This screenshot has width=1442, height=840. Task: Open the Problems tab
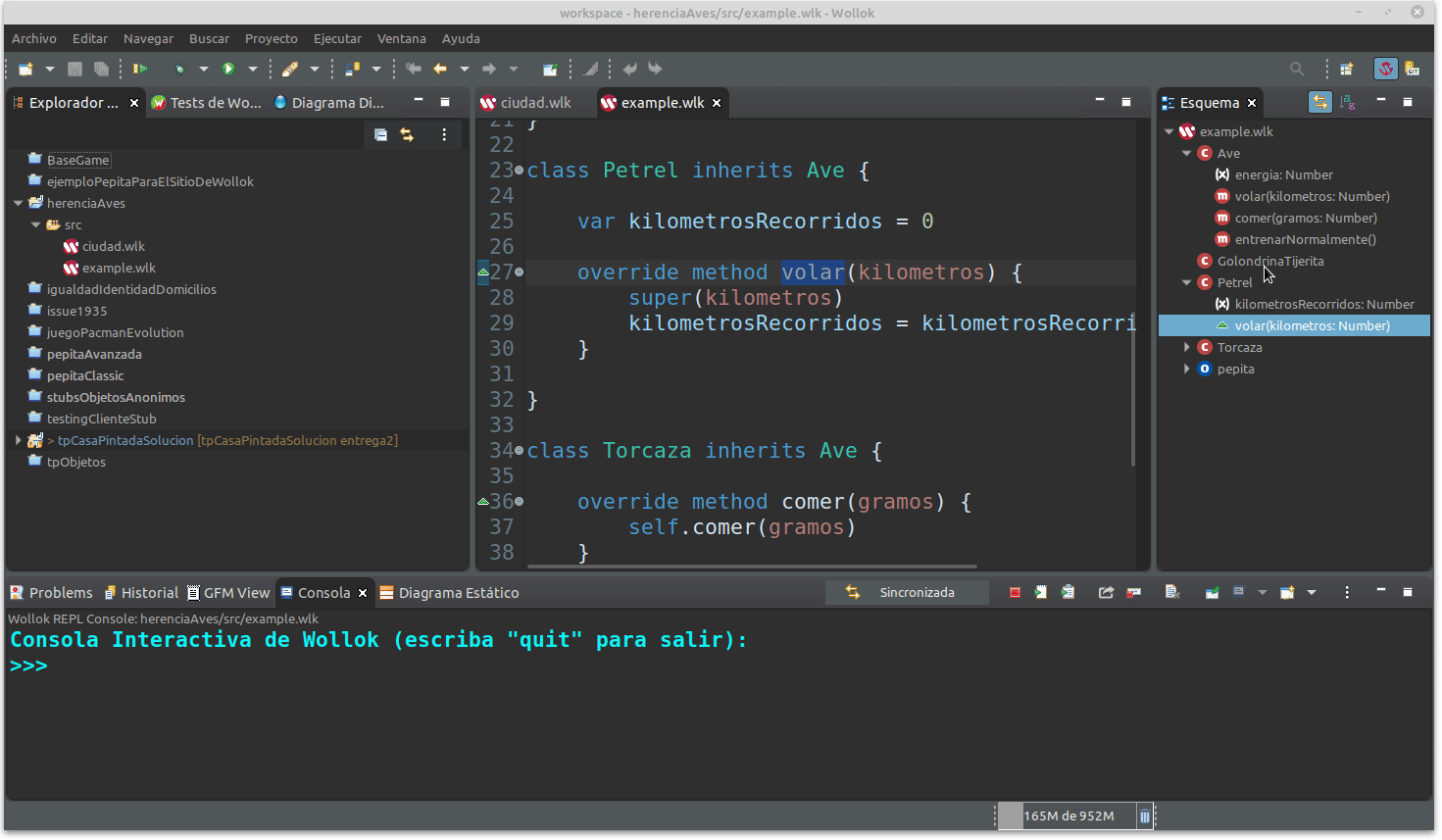click(x=60, y=593)
